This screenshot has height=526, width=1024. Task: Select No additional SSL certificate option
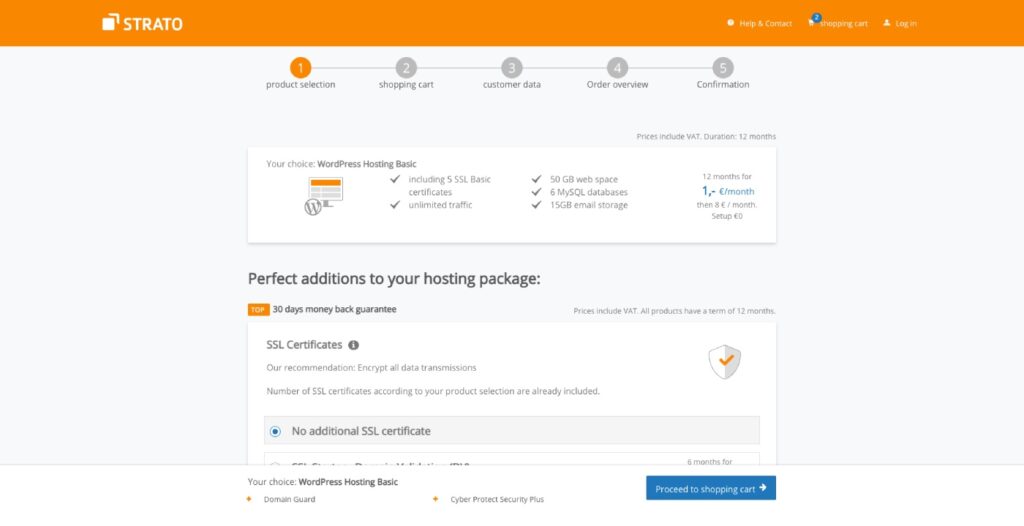(x=275, y=431)
